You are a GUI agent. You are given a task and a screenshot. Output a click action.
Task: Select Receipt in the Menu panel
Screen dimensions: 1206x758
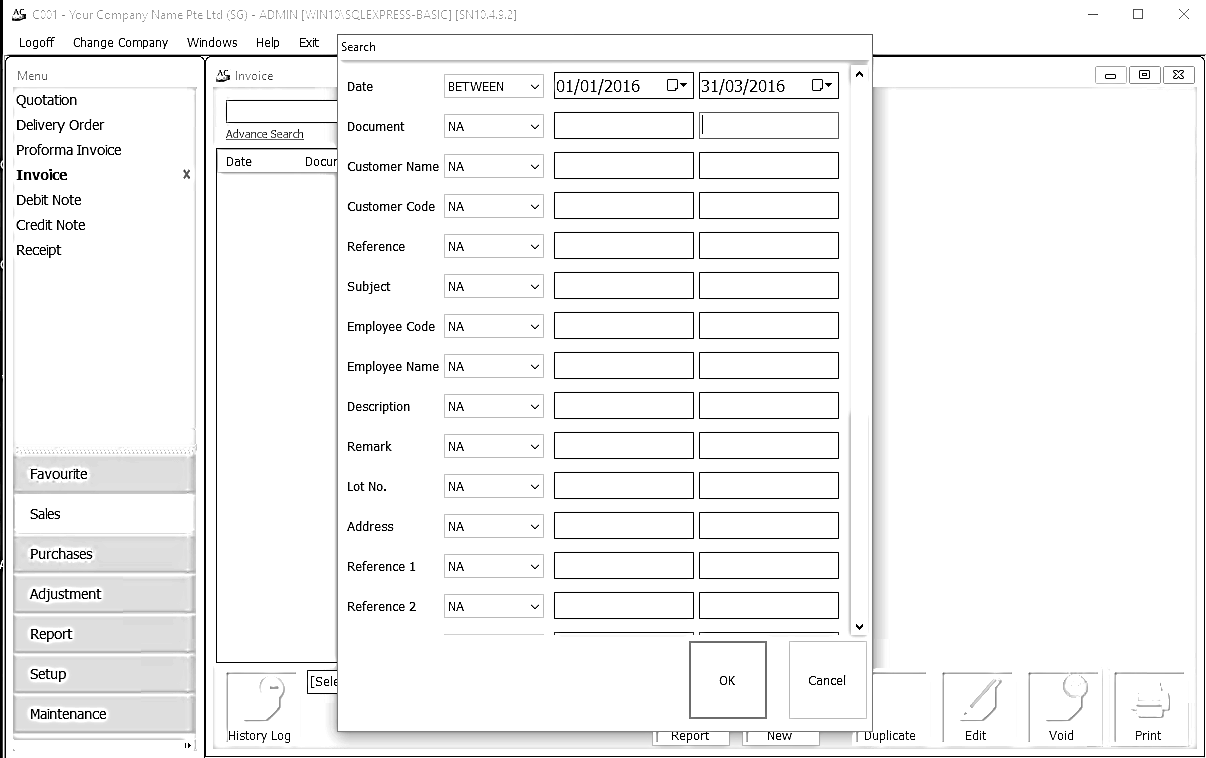coord(39,250)
